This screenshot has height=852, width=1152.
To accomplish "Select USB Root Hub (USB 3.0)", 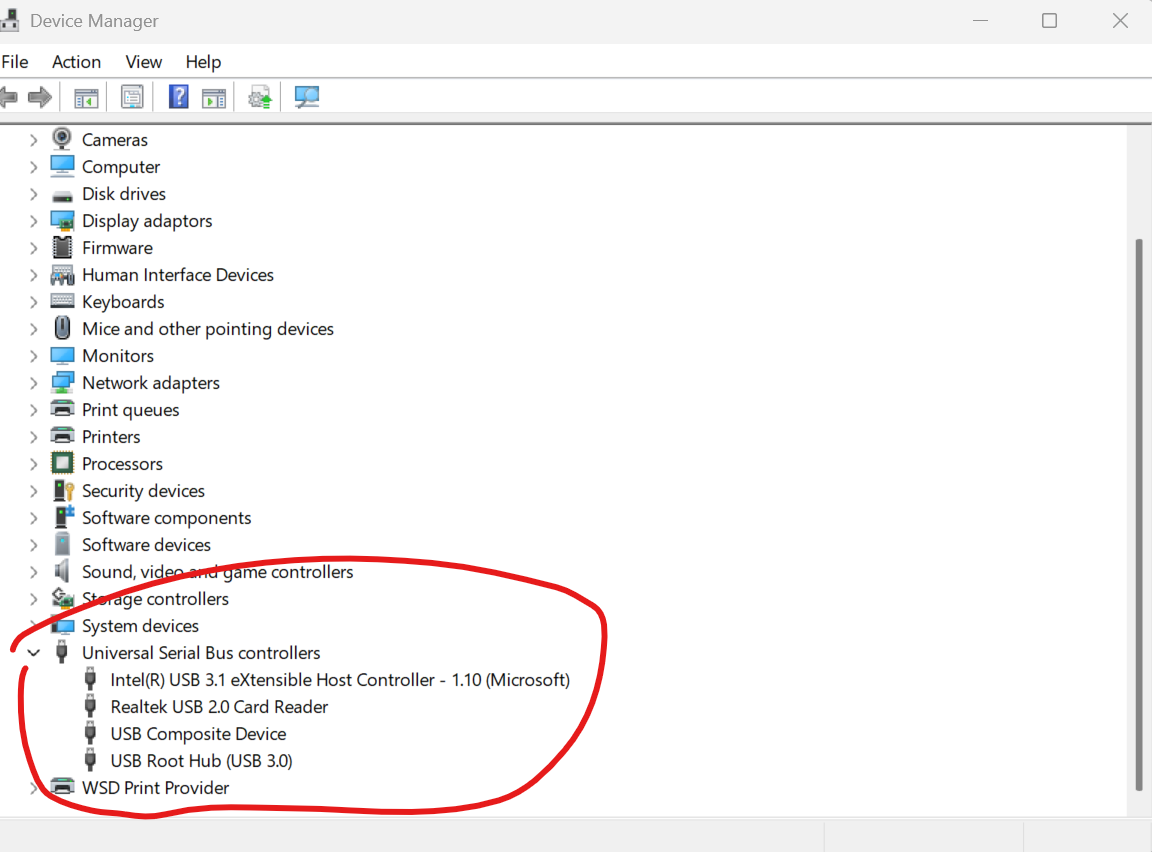I will point(200,760).
